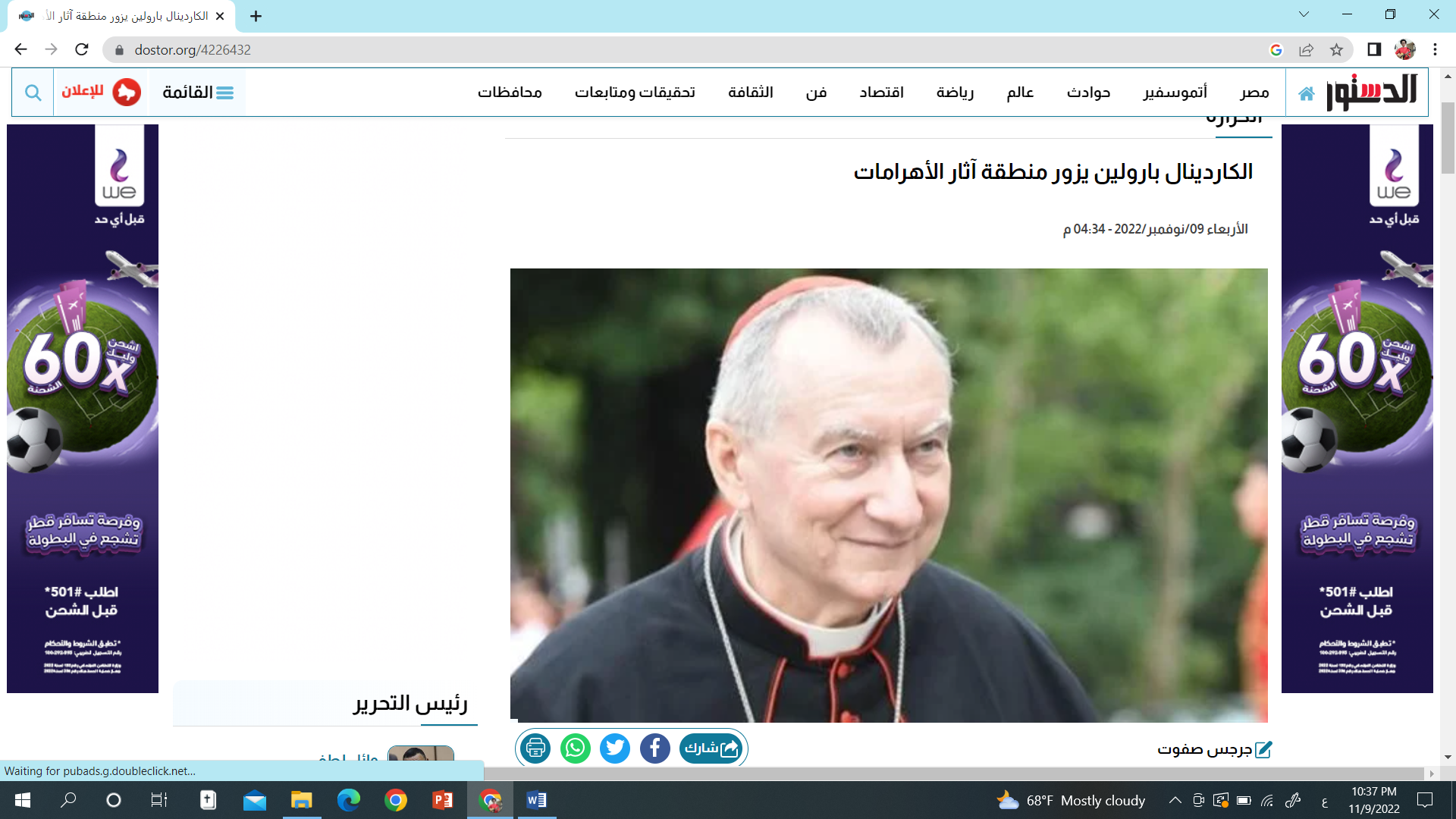Open File Explorer on taskbar
1456x819 pixels.
[x=301, y=800]
